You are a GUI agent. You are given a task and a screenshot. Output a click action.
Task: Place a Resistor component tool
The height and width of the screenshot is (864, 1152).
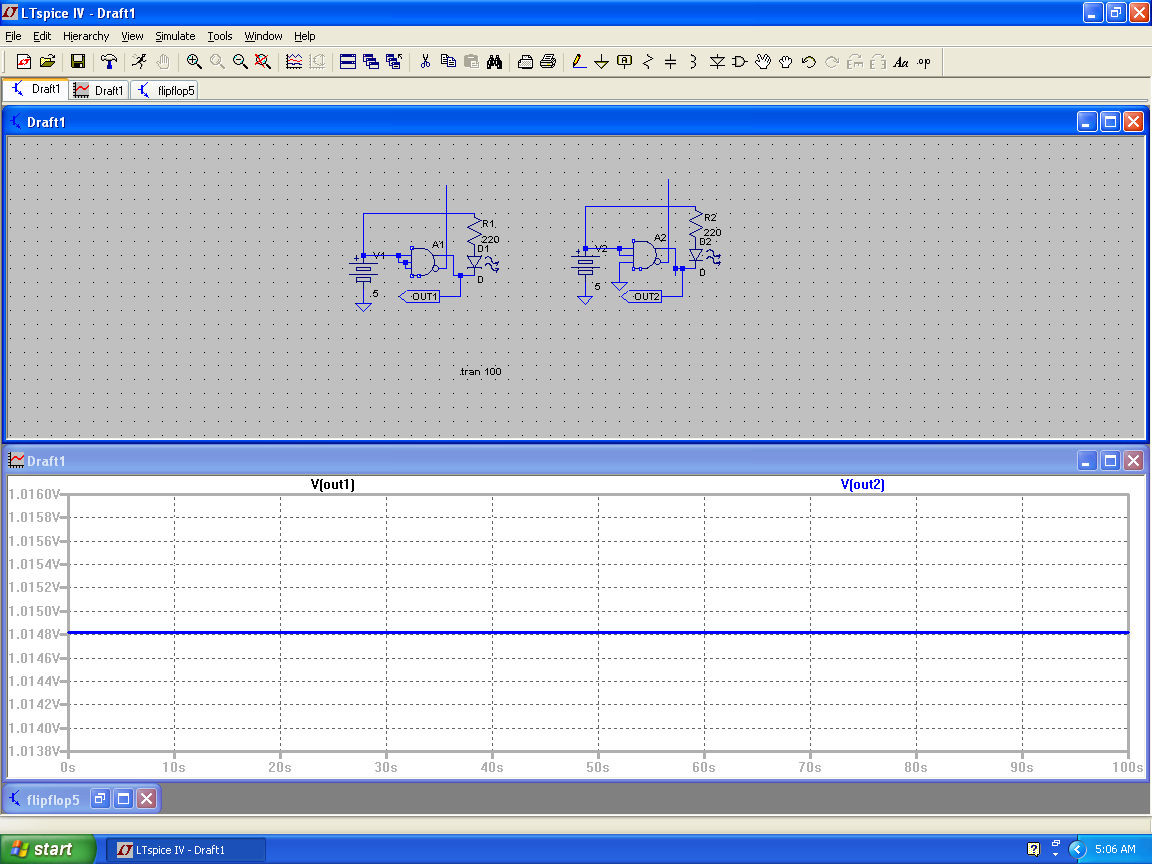(x=648, y=62)
